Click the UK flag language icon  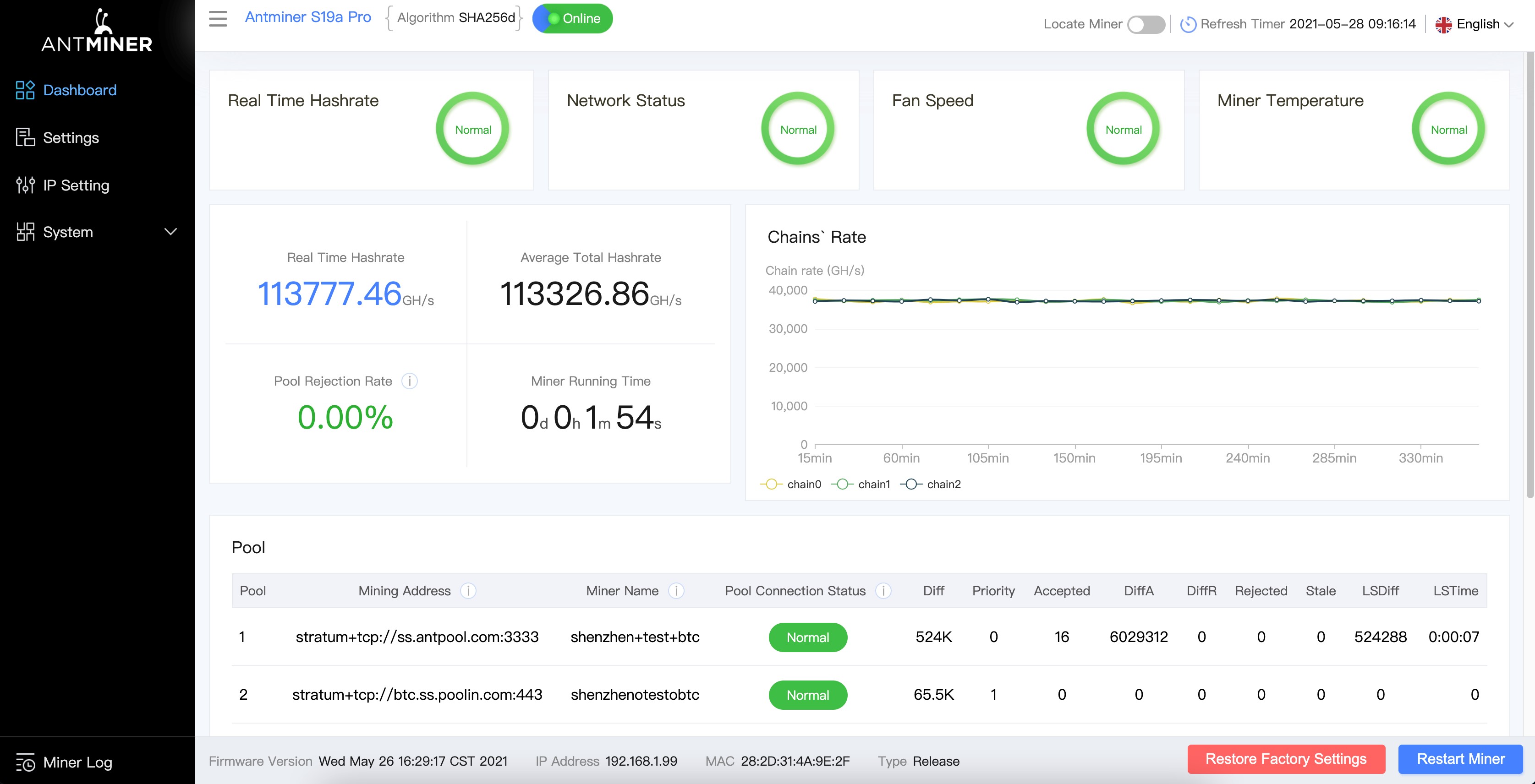1443,24
